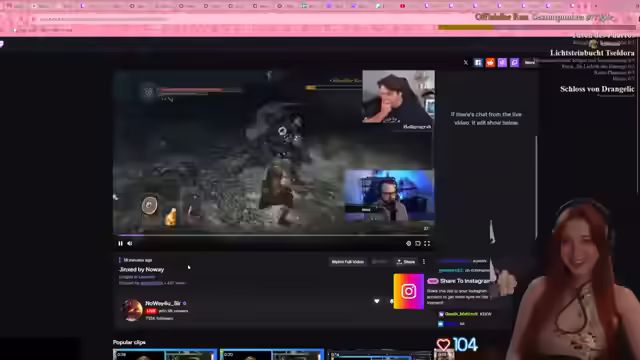Share the clip on Facebook

tap(478, 62)
